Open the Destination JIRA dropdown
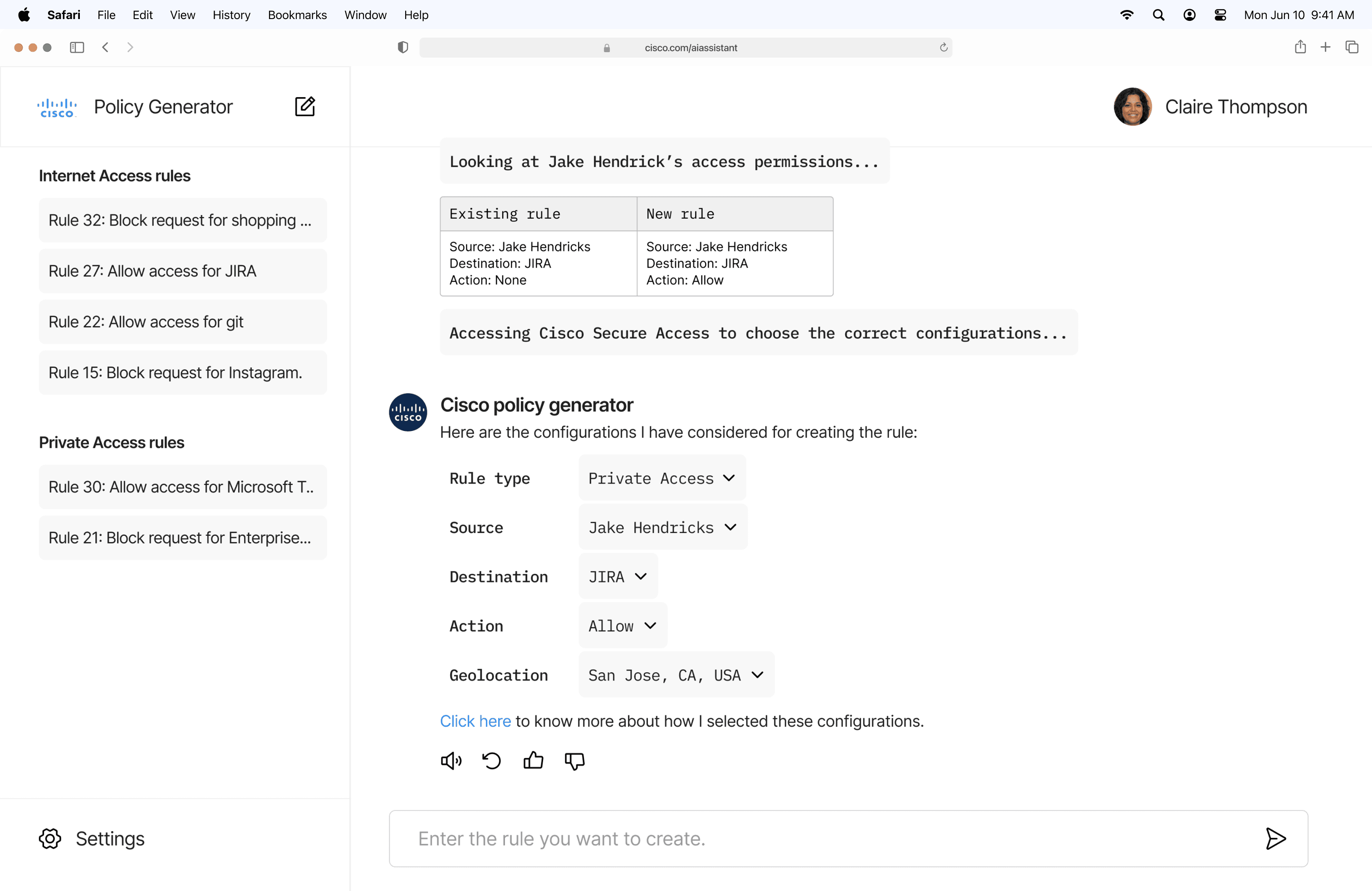Screen dimensions: 1372x891 pyautogui.click(x=618, y=576)
